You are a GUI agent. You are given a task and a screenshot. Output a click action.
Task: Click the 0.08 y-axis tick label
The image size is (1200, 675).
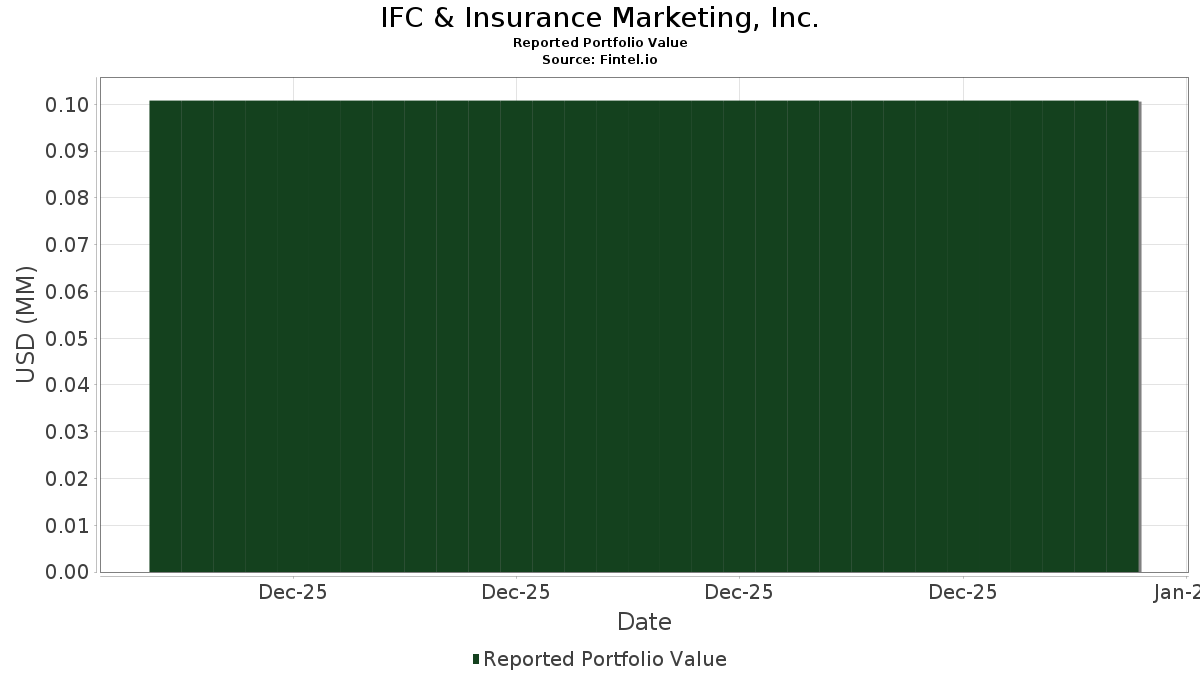67,198
